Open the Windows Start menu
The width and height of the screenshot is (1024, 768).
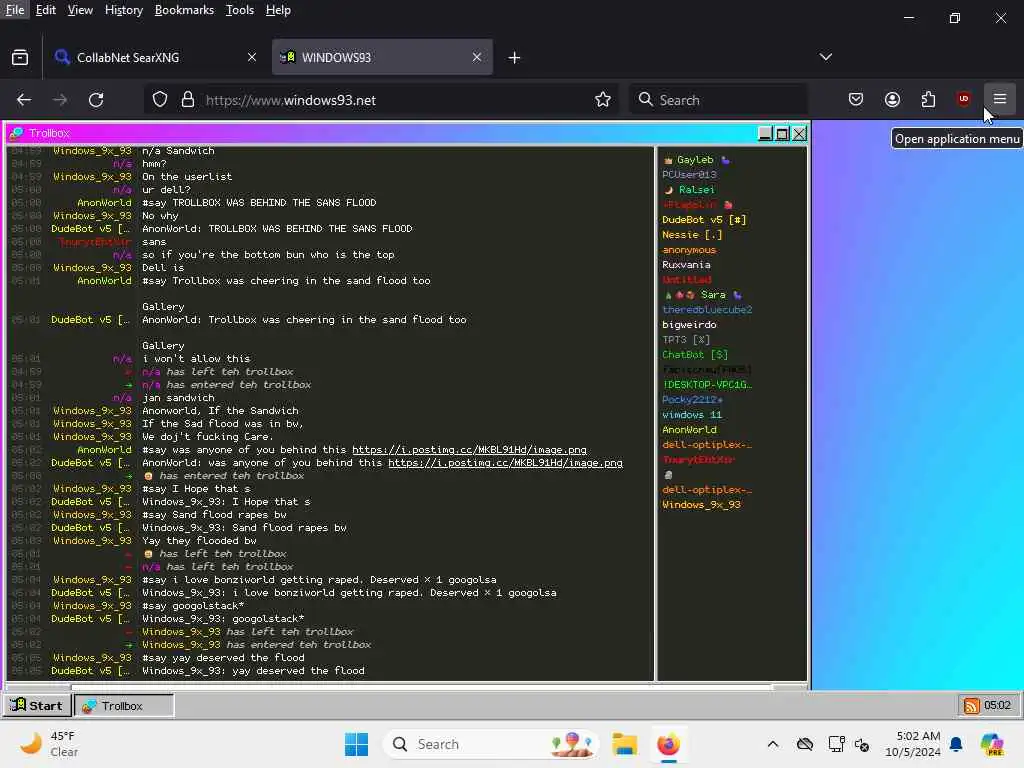[356, 744]
